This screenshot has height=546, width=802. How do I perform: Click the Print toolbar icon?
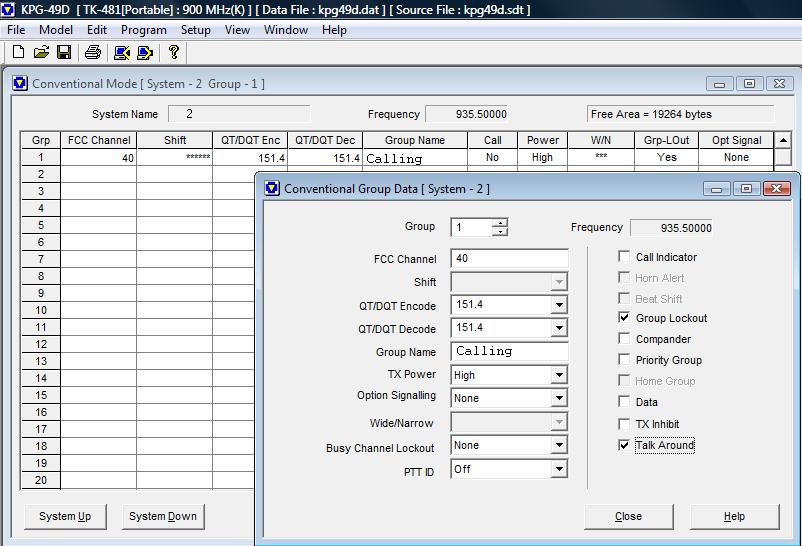click(93, 52)
